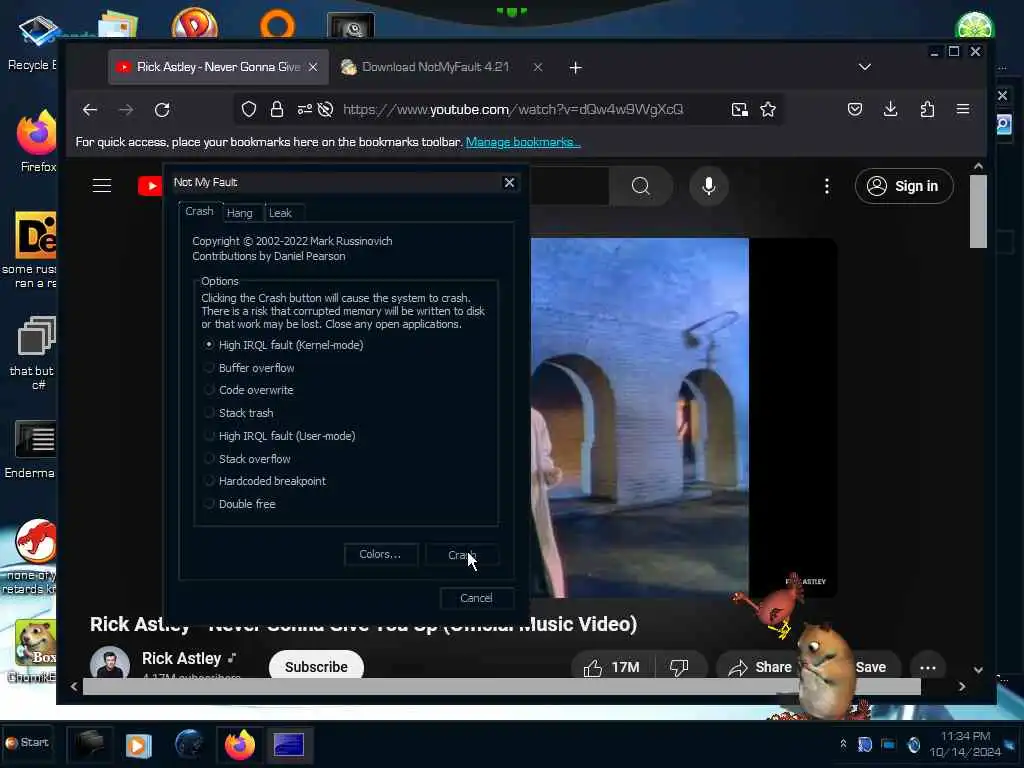Image resolution: width=1024 pixels, height=768 pixels.
Task: Select Double free crash option
Action: point(240,504)
